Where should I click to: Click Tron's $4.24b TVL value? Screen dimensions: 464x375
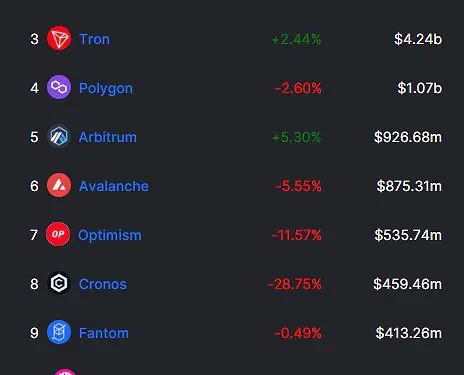[418, 39]
